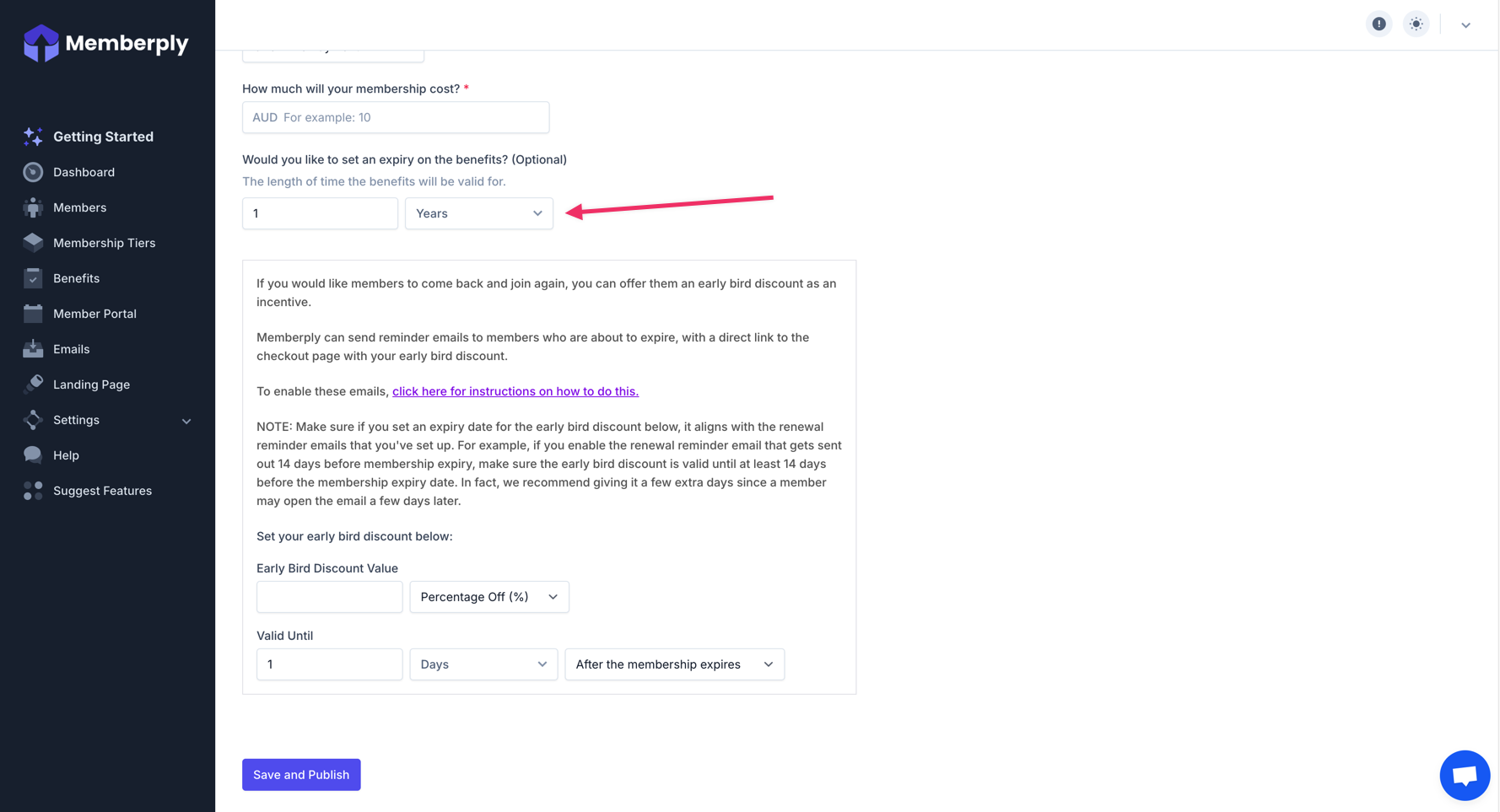Open After the membership expires dropdown
Viewport: 1500px width, 812px height.
click(674, 664)
